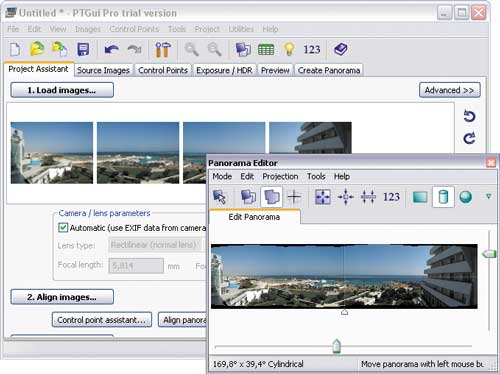
Task: Toggle the highlighted blended layers icon in Panorama Editor
Action: pyautogui.click(x=272, y=197)
